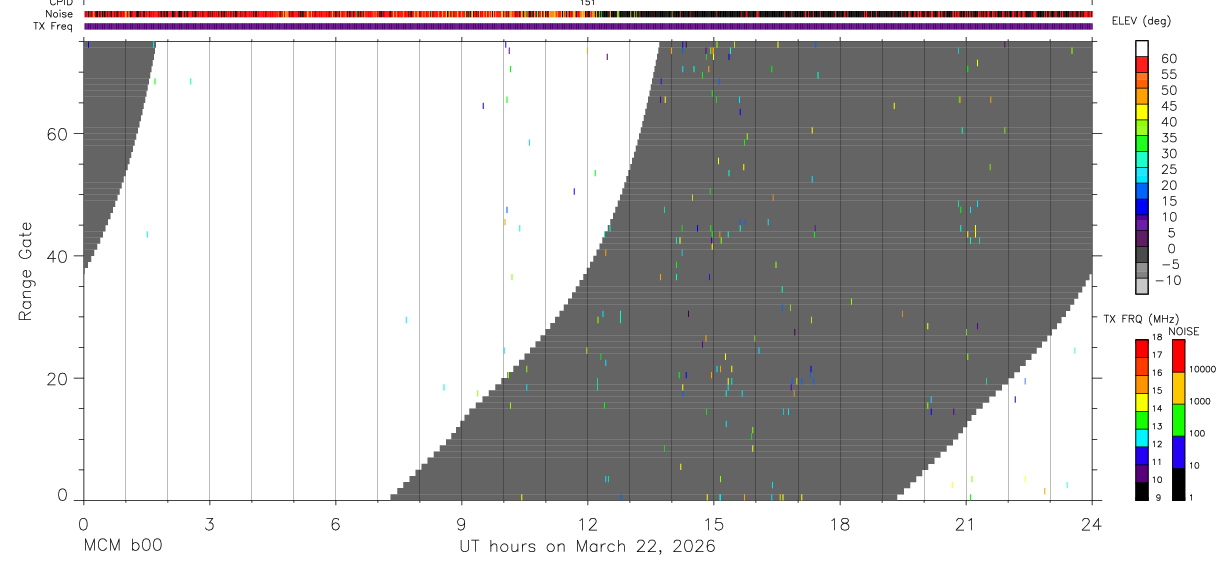The height and width of the screenshot is (567, 1228).
Task: Click the dark gray -5–0 degree ELEV swatch
Action: (1142, 254)
